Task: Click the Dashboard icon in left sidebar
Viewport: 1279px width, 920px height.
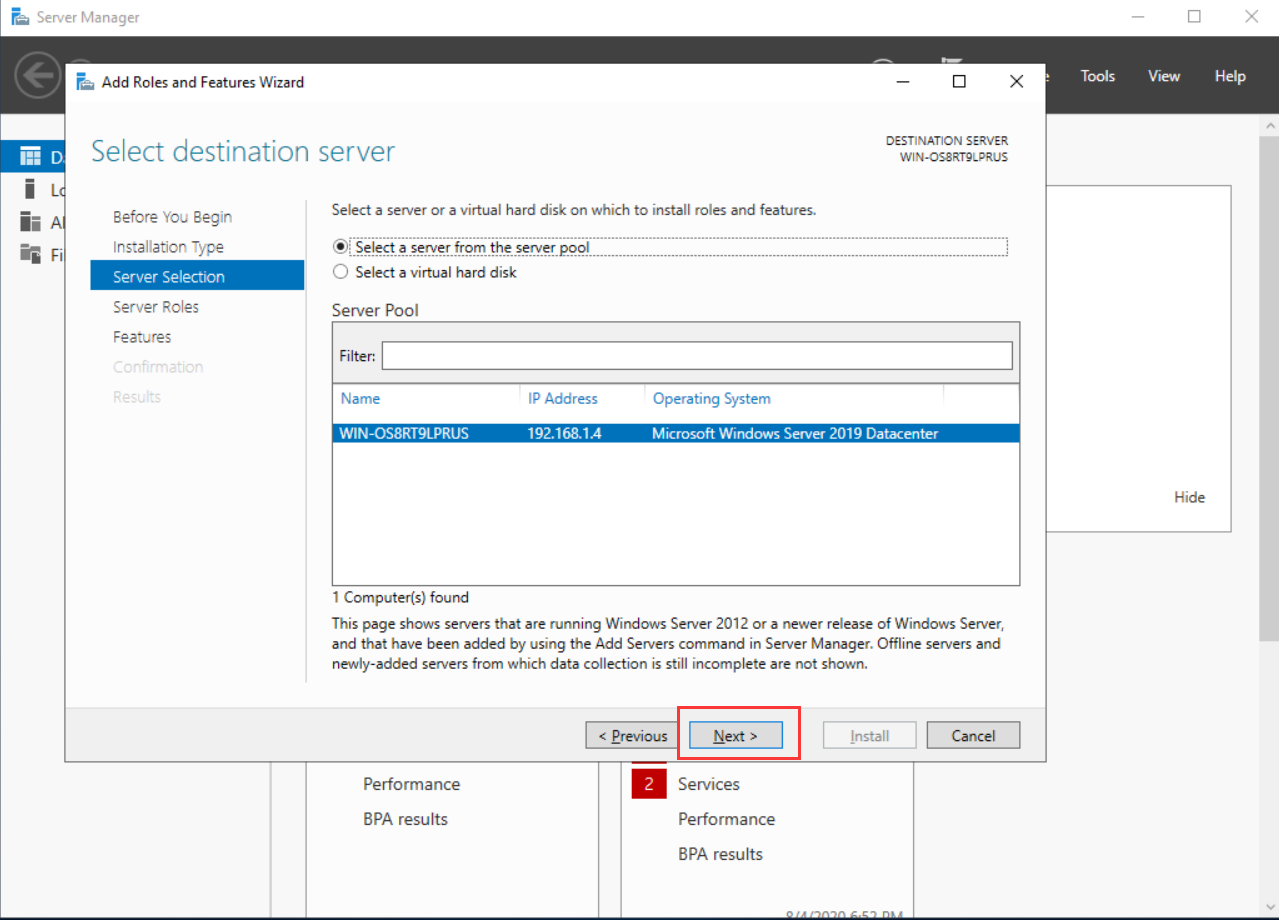Action: [x=32, y=157]
